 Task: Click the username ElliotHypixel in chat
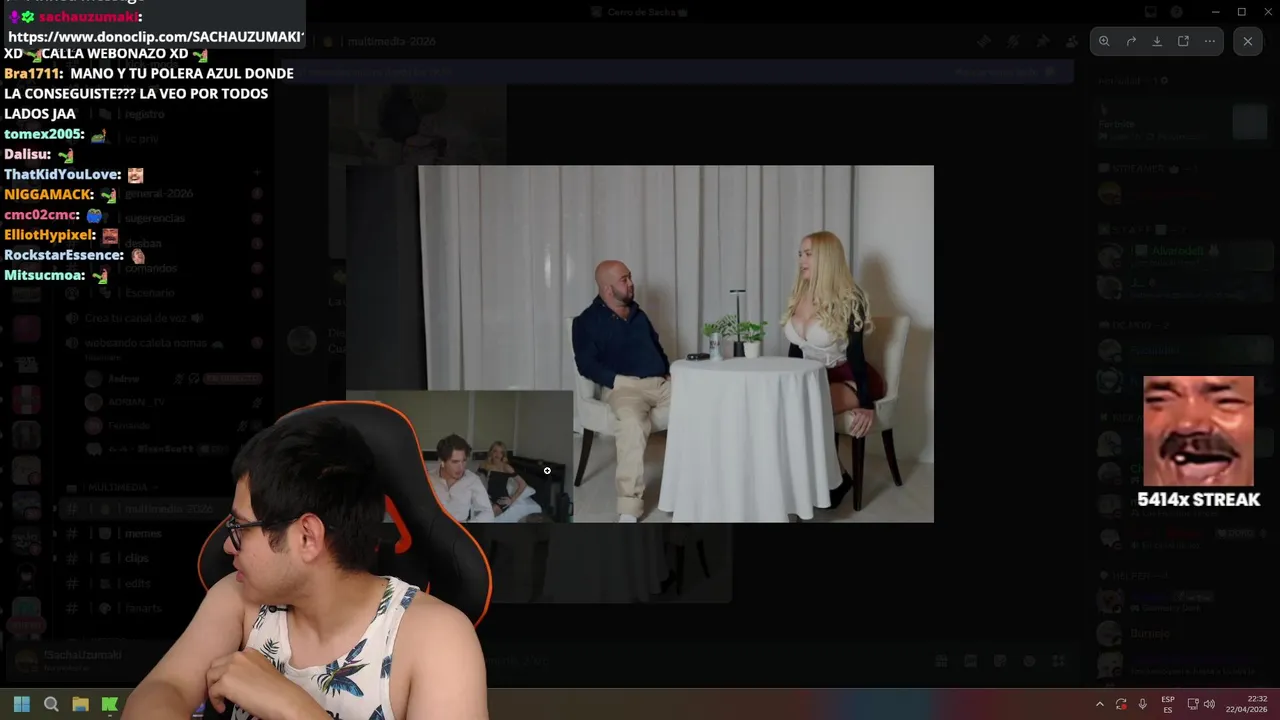(x=48, y=235)
